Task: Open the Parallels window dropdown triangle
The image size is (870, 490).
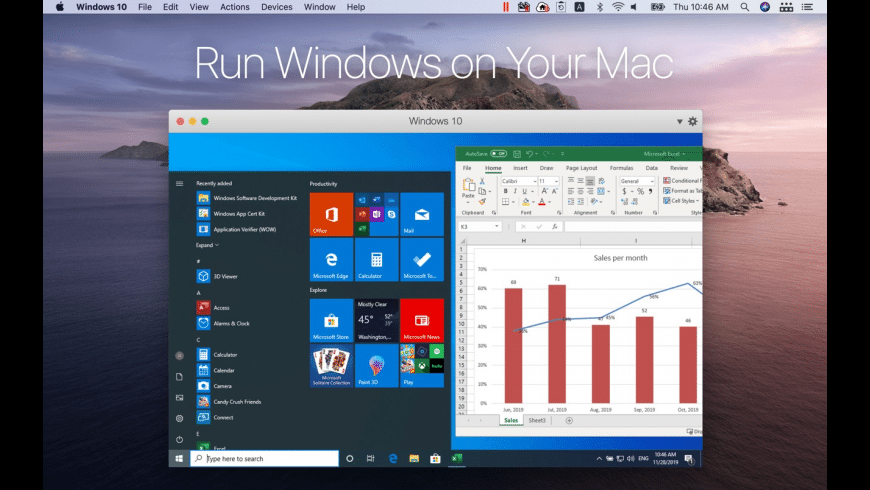Action: [x=679, y=122]
